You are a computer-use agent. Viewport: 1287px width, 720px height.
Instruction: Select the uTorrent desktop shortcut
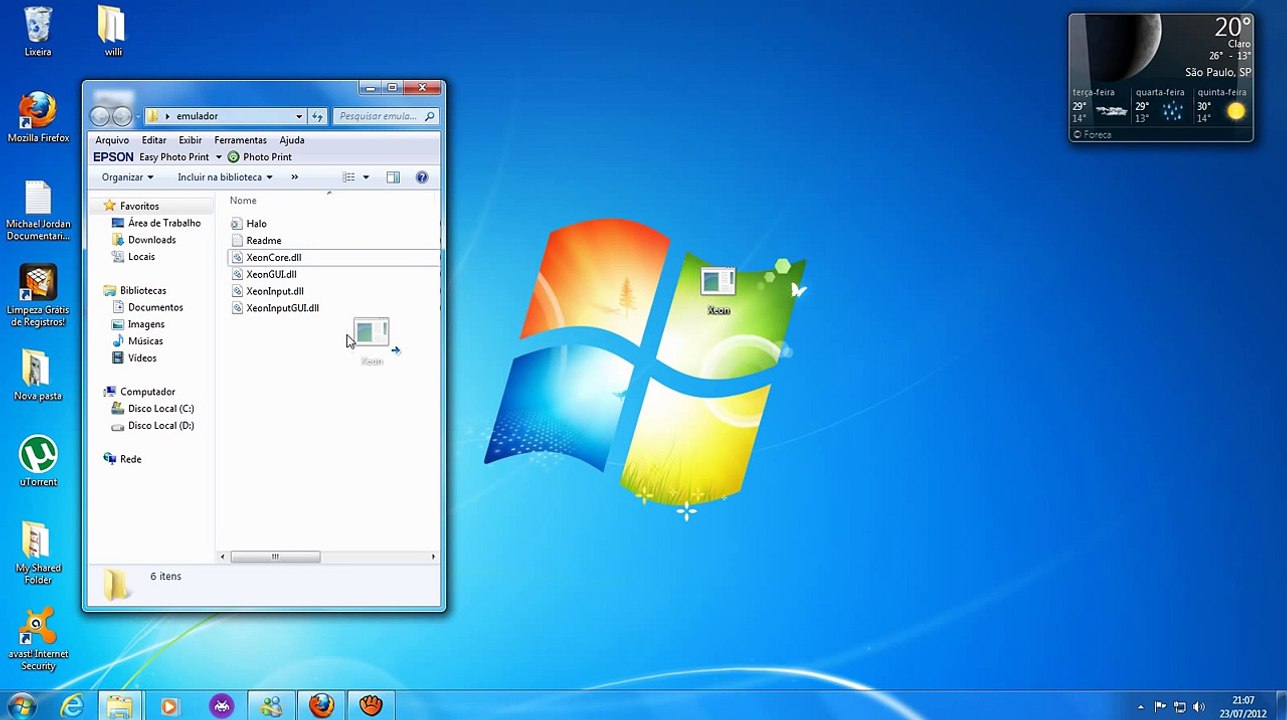[x=38, y=462]
